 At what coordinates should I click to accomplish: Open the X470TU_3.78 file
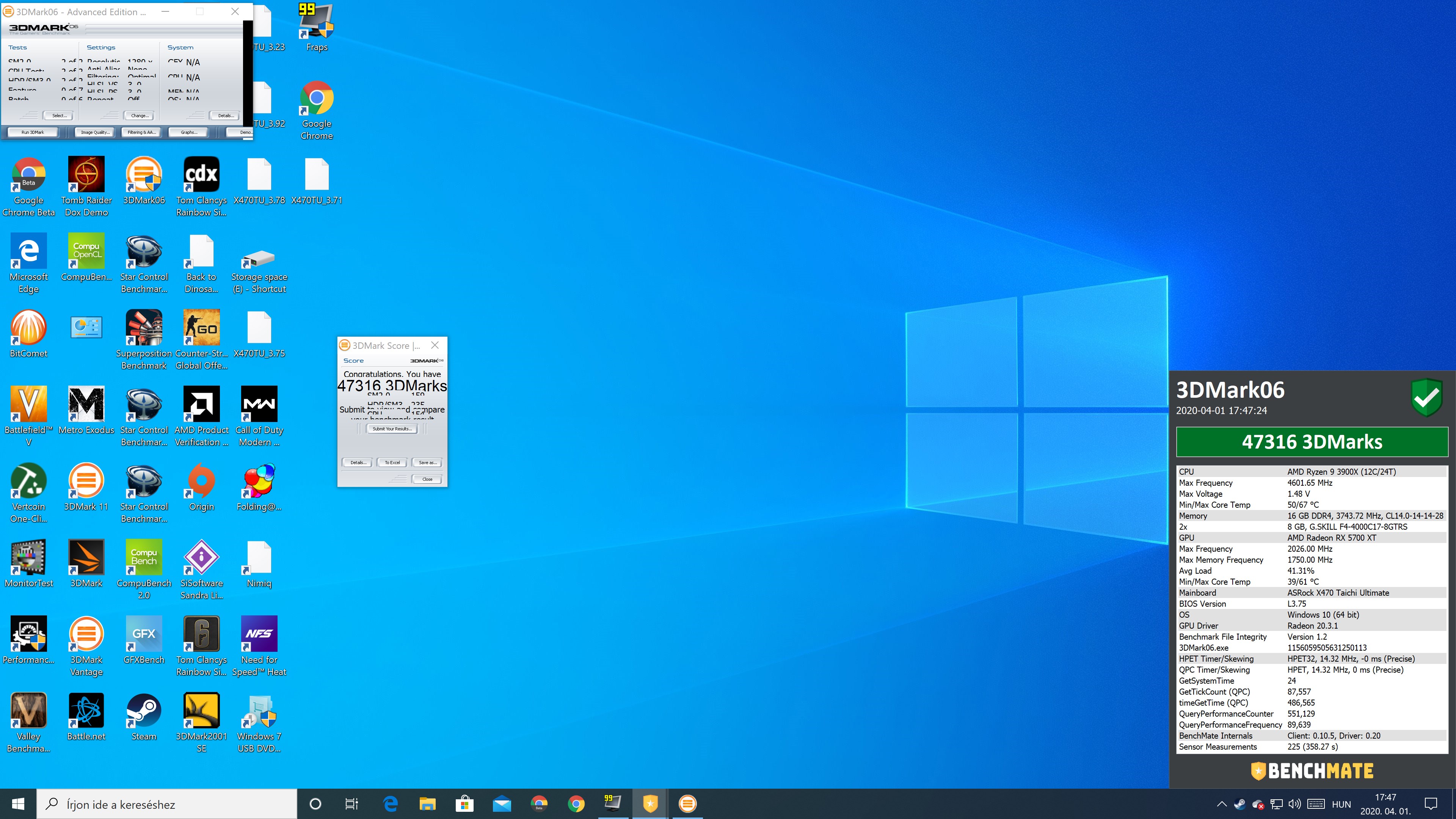[x=259, y=181]
